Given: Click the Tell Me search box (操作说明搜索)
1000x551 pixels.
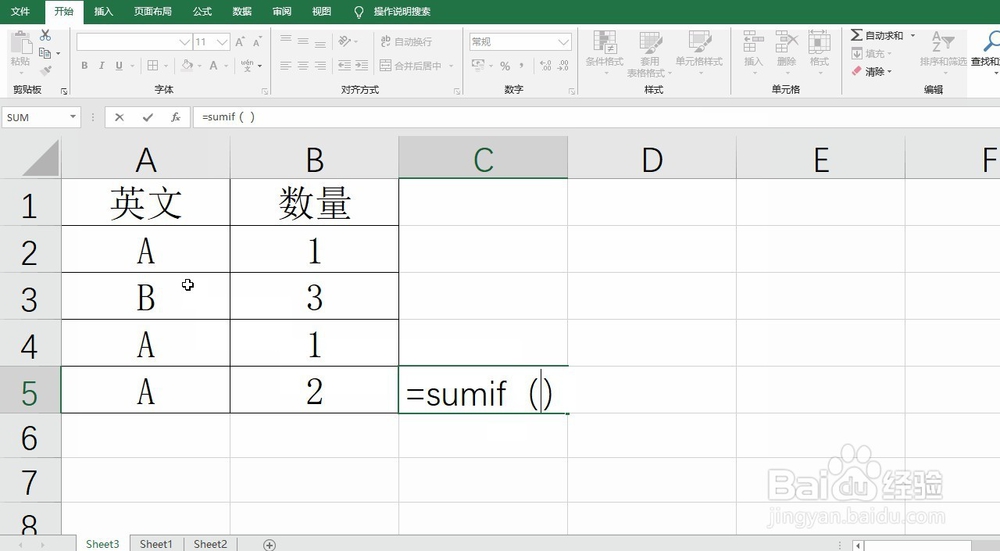Looking at the screenshot, I should (402, 11).
